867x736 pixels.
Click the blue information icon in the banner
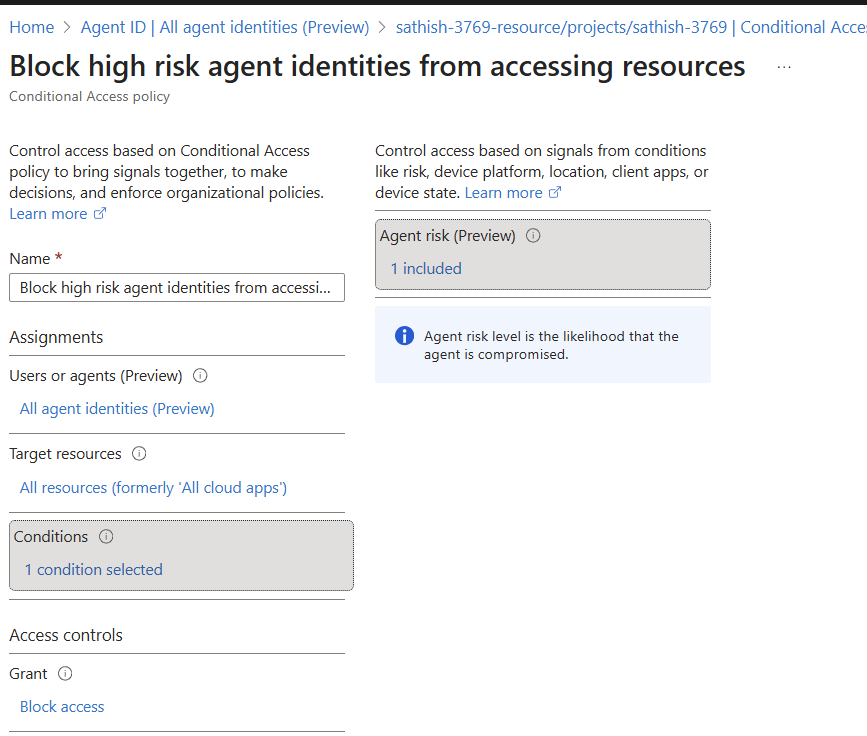pos(404,336)
